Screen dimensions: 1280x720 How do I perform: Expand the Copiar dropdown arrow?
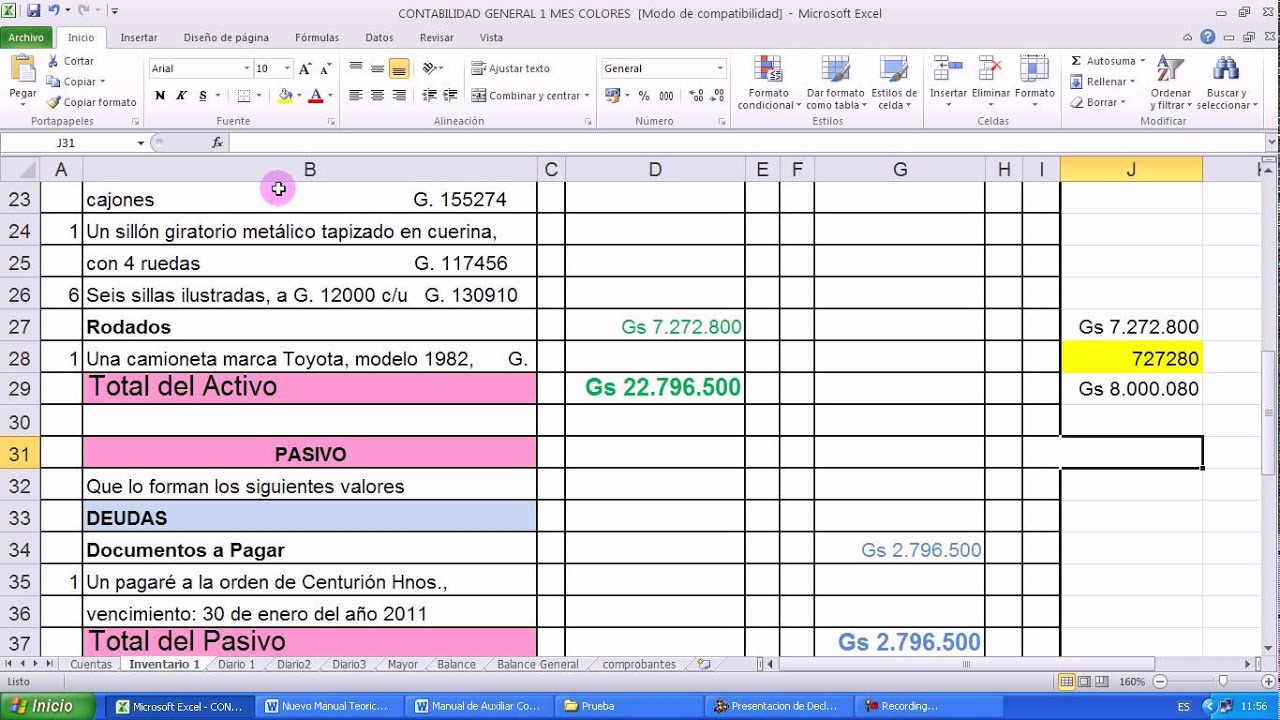point(103,82)
